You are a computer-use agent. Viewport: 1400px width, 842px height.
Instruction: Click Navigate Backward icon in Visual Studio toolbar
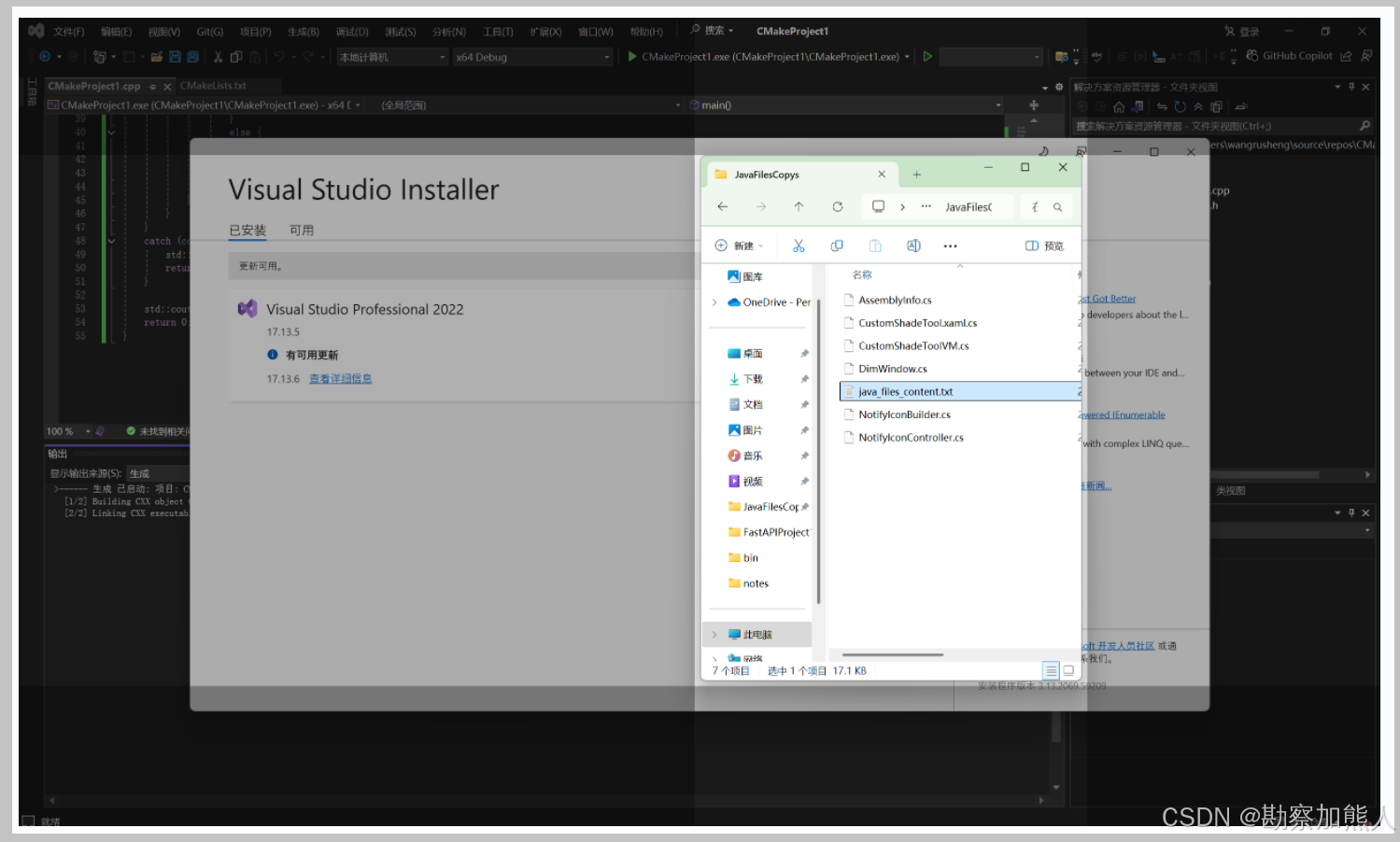[x=44, y=57]
